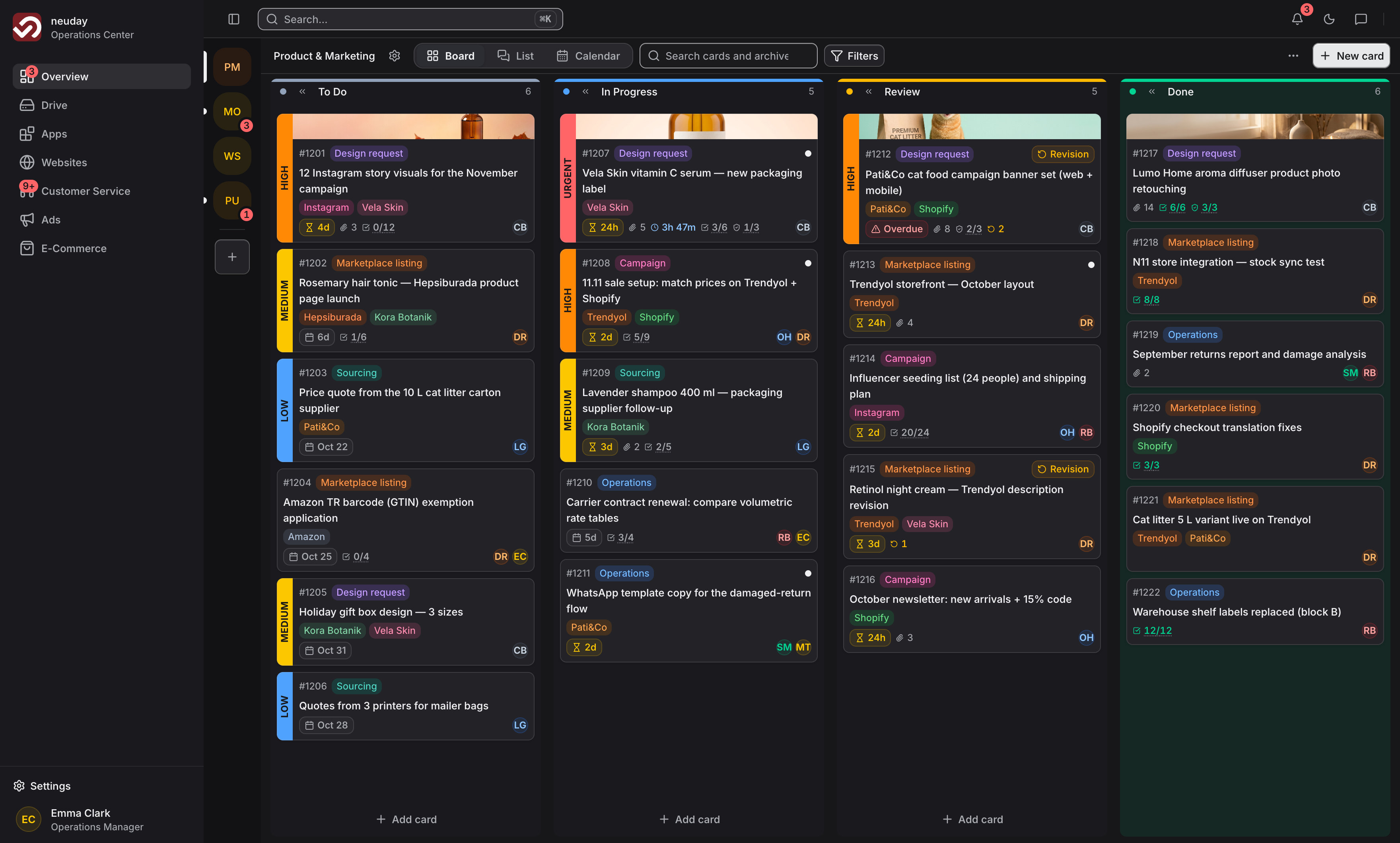This screenshot has width=1400, height=843.
Task: Go to Websites in the sidebar
Action: 102,163
